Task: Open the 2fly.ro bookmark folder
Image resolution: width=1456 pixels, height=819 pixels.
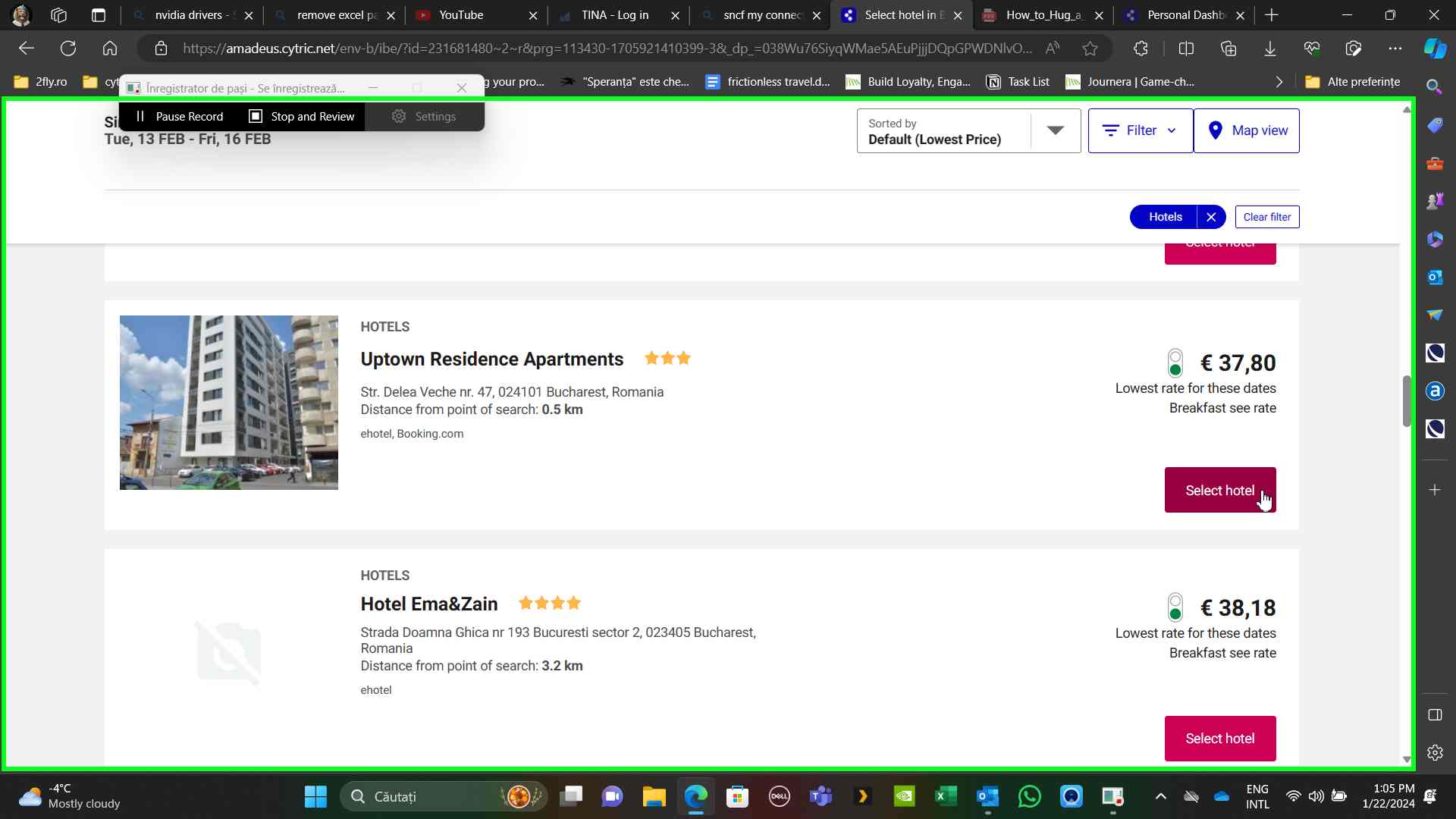Action: [x=41, y=82]
